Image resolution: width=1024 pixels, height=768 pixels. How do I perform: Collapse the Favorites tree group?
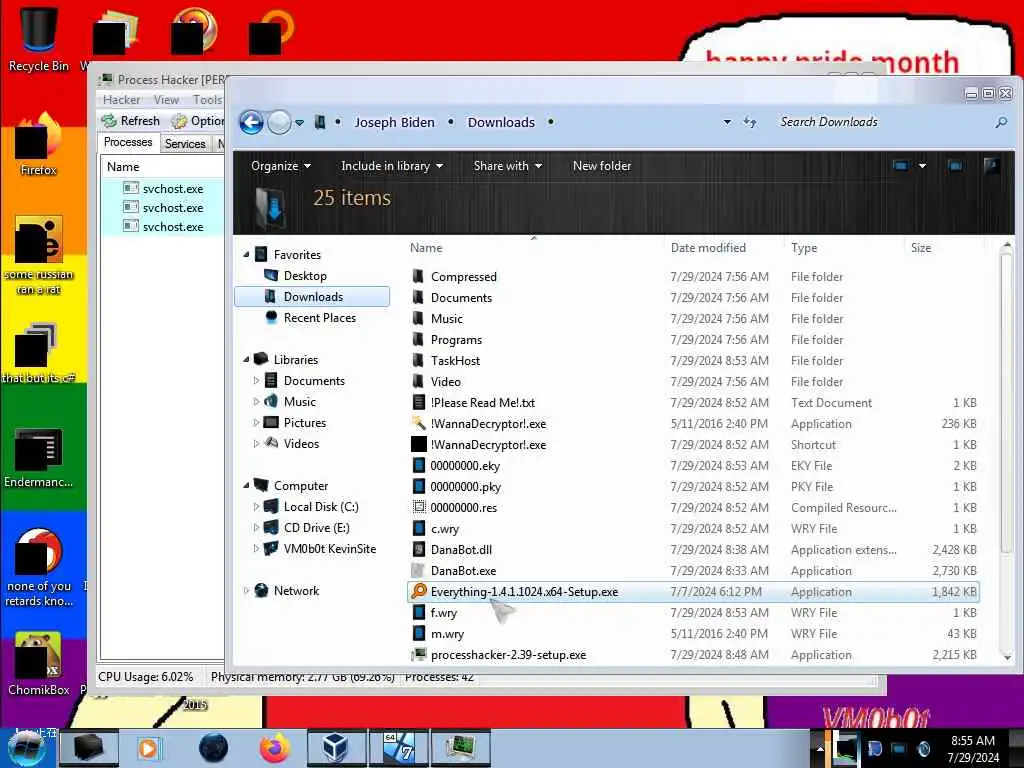click(x=246, y=255)
